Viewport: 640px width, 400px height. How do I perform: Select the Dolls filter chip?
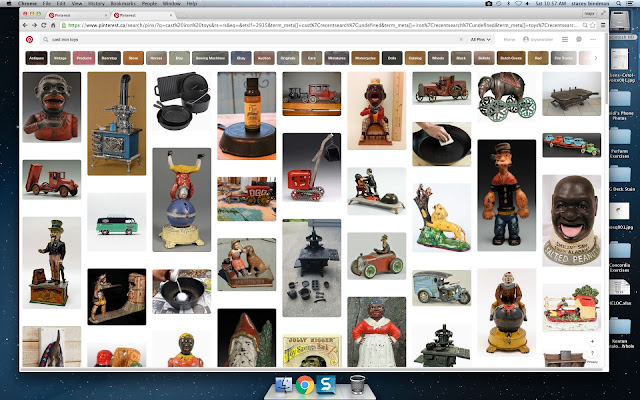(x=392, y=58)
